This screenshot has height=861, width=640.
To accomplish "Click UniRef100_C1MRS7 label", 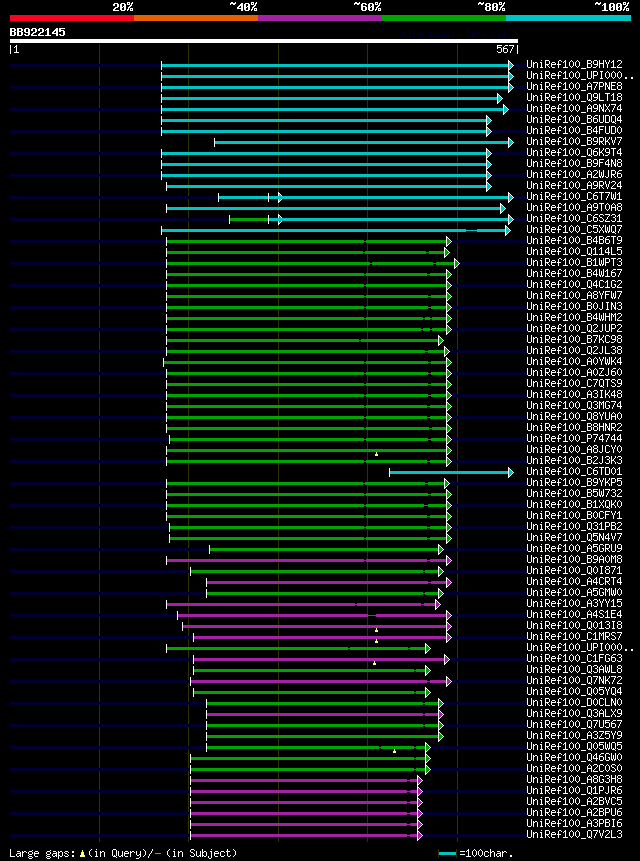I will point(574,636).
